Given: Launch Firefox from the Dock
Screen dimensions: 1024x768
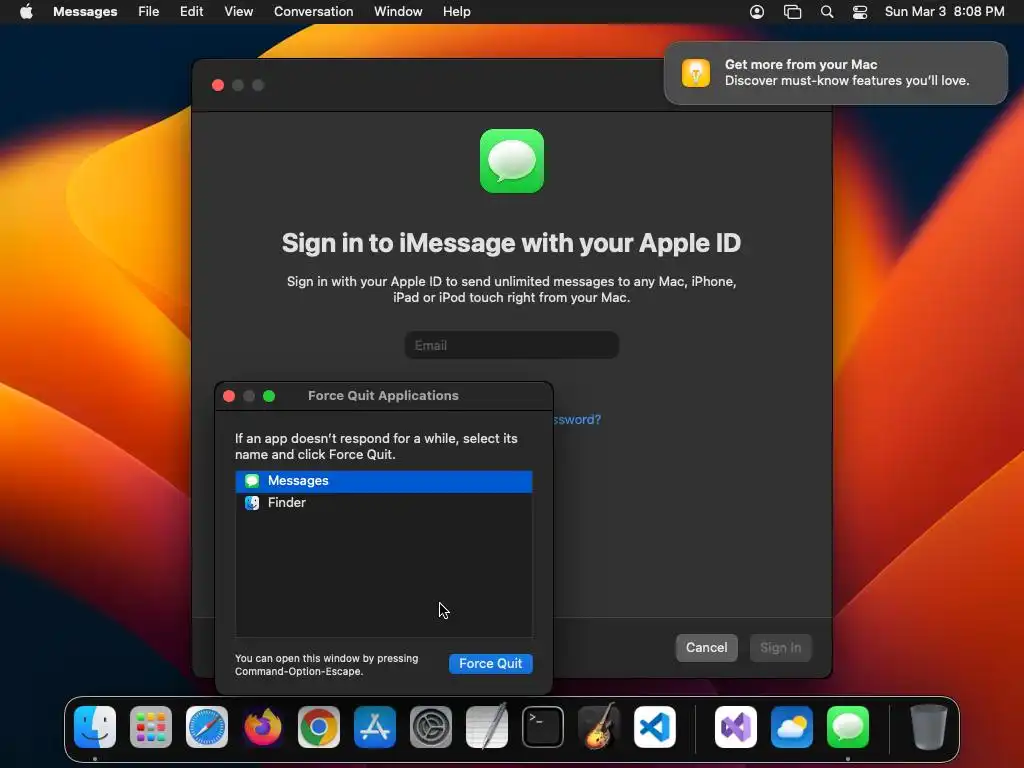Looking at the screenshot, I should (x=263, y=727).
